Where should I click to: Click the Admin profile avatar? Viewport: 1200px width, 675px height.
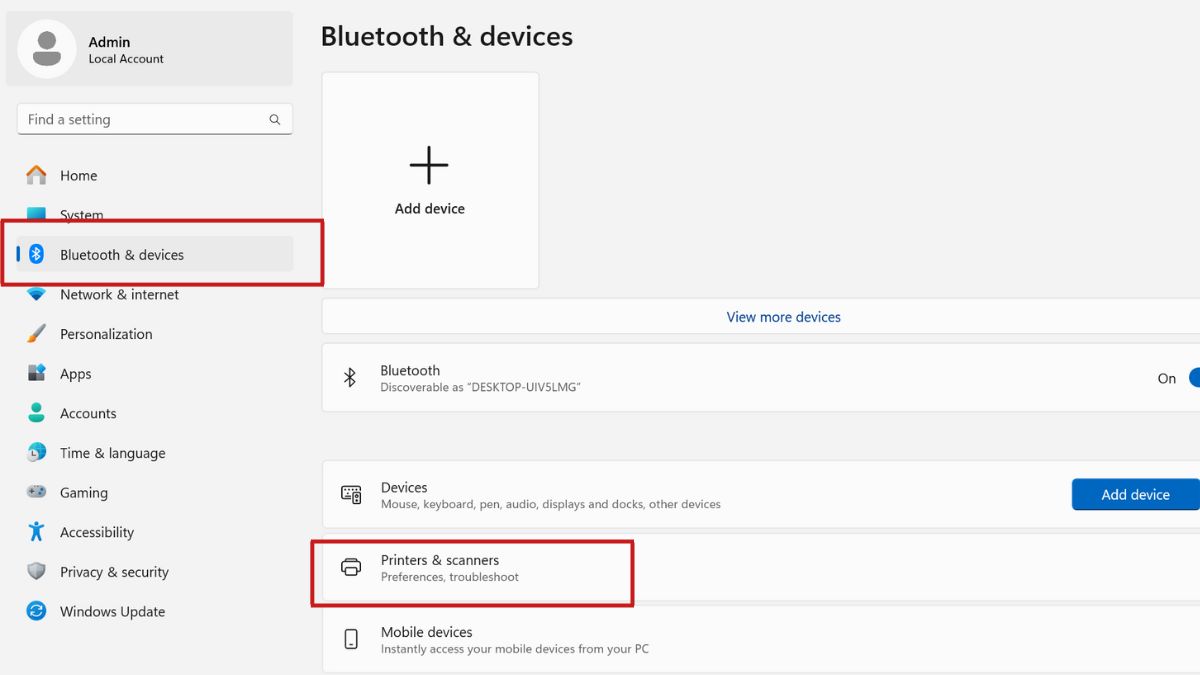[x=46, y=49]
